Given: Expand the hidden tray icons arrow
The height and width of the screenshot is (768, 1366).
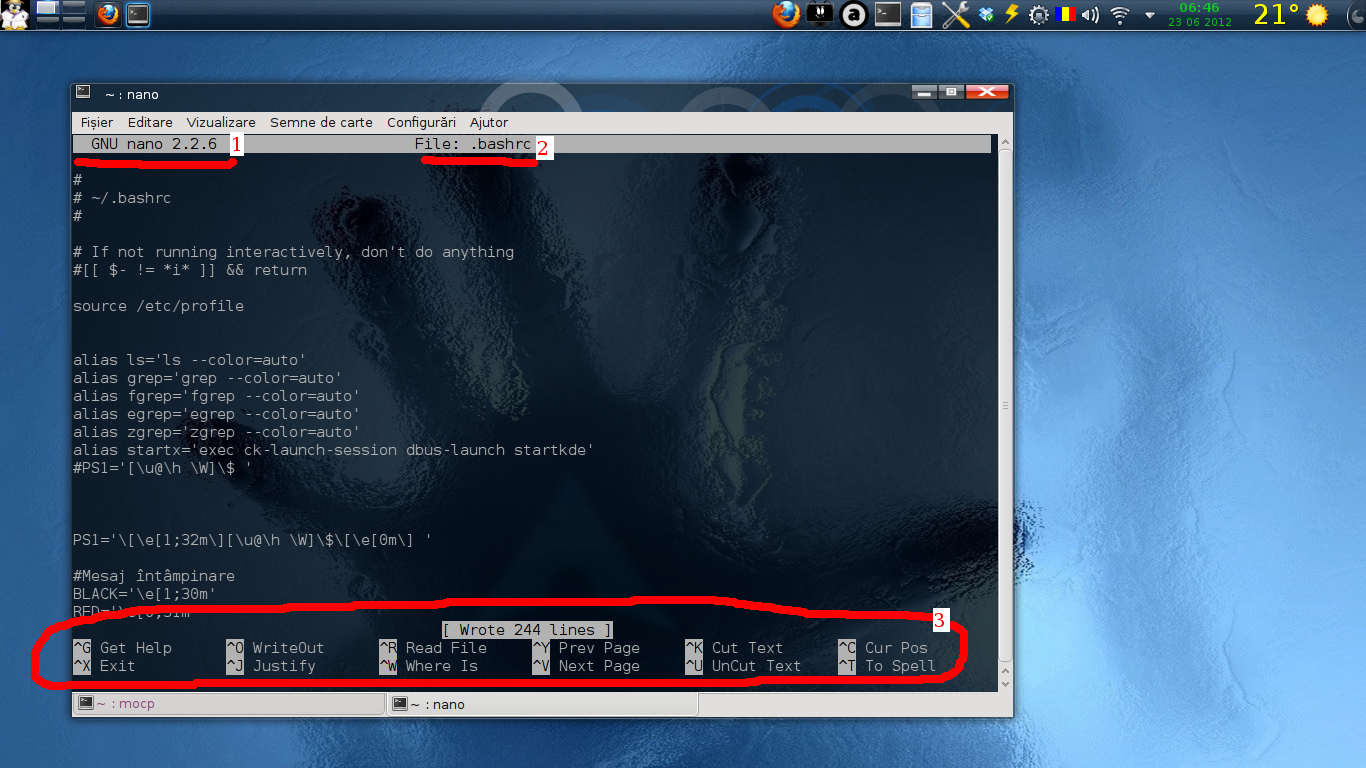Looking at the screenshot, I should (1150, 17).
